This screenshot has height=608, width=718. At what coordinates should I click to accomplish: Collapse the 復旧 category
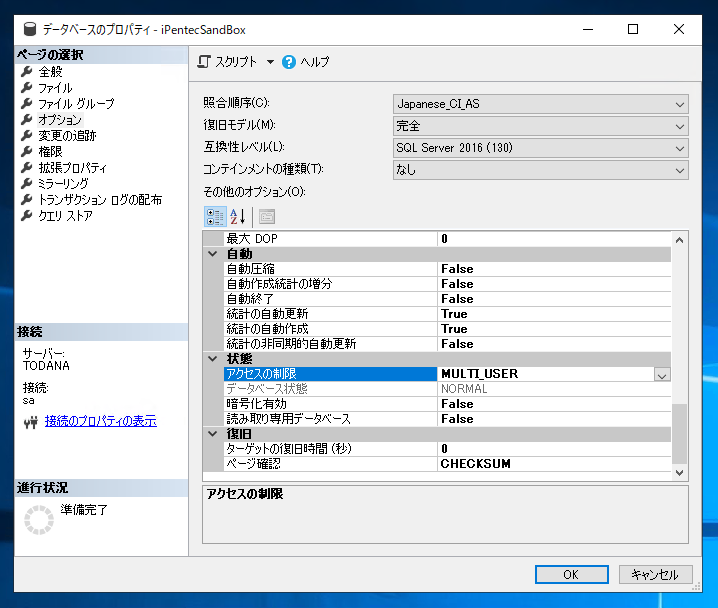click(213, 434)
